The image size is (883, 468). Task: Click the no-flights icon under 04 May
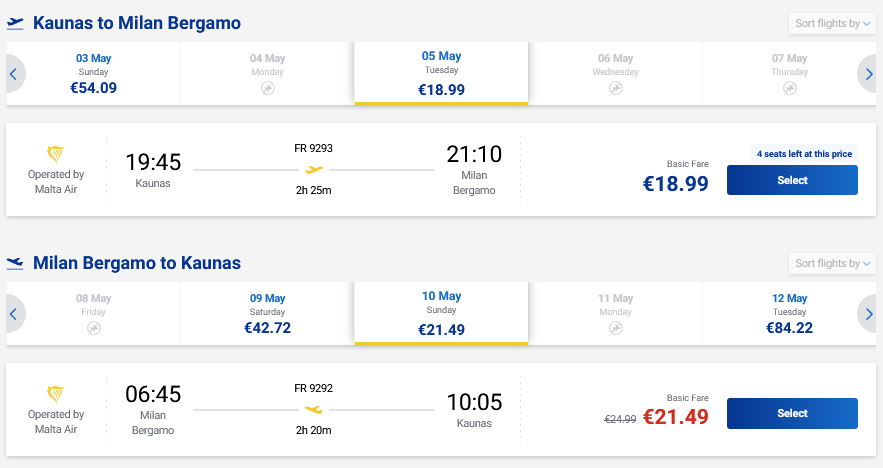pos(267,89)
